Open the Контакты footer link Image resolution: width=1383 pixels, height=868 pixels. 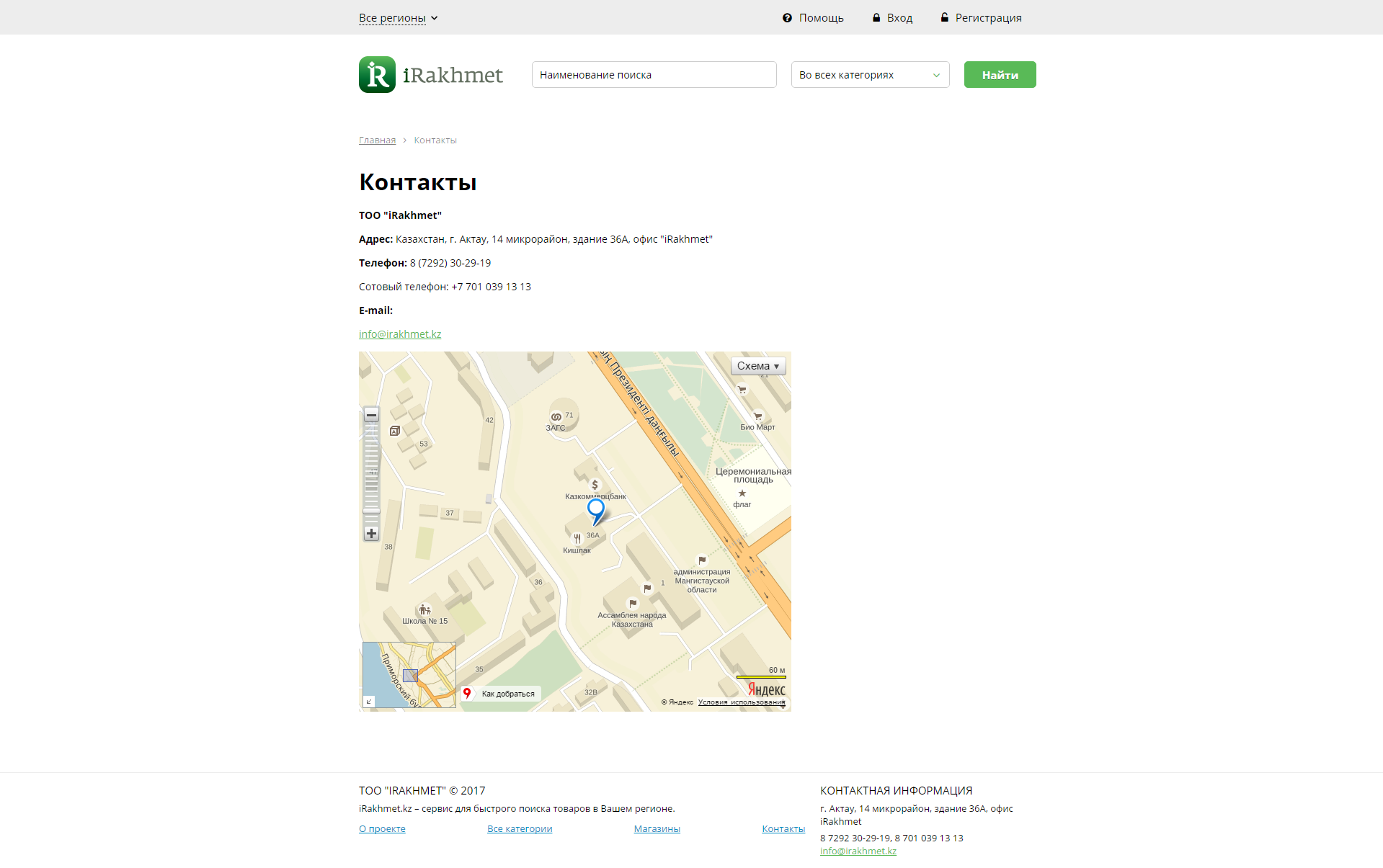783,829
